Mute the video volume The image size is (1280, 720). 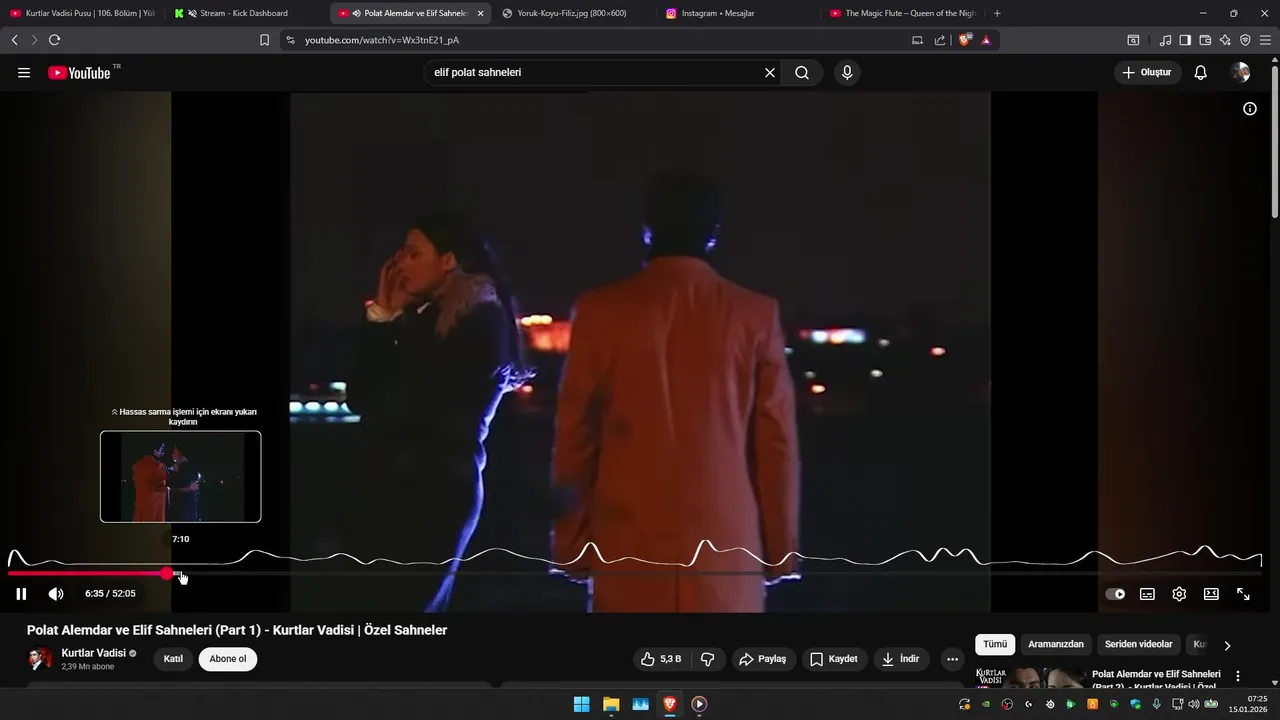56,594
